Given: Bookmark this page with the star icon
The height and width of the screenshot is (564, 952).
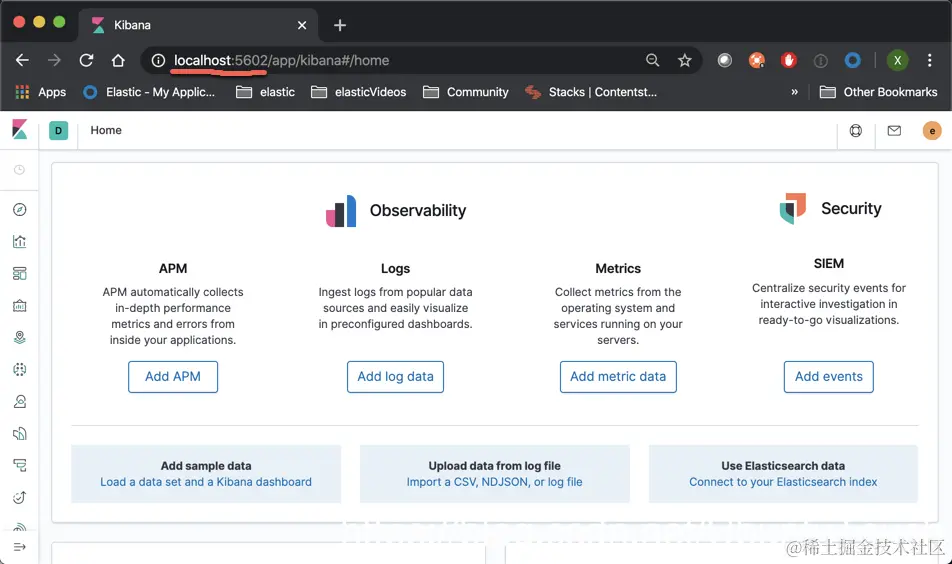Looking at the screenshot, I should (685, 60).
